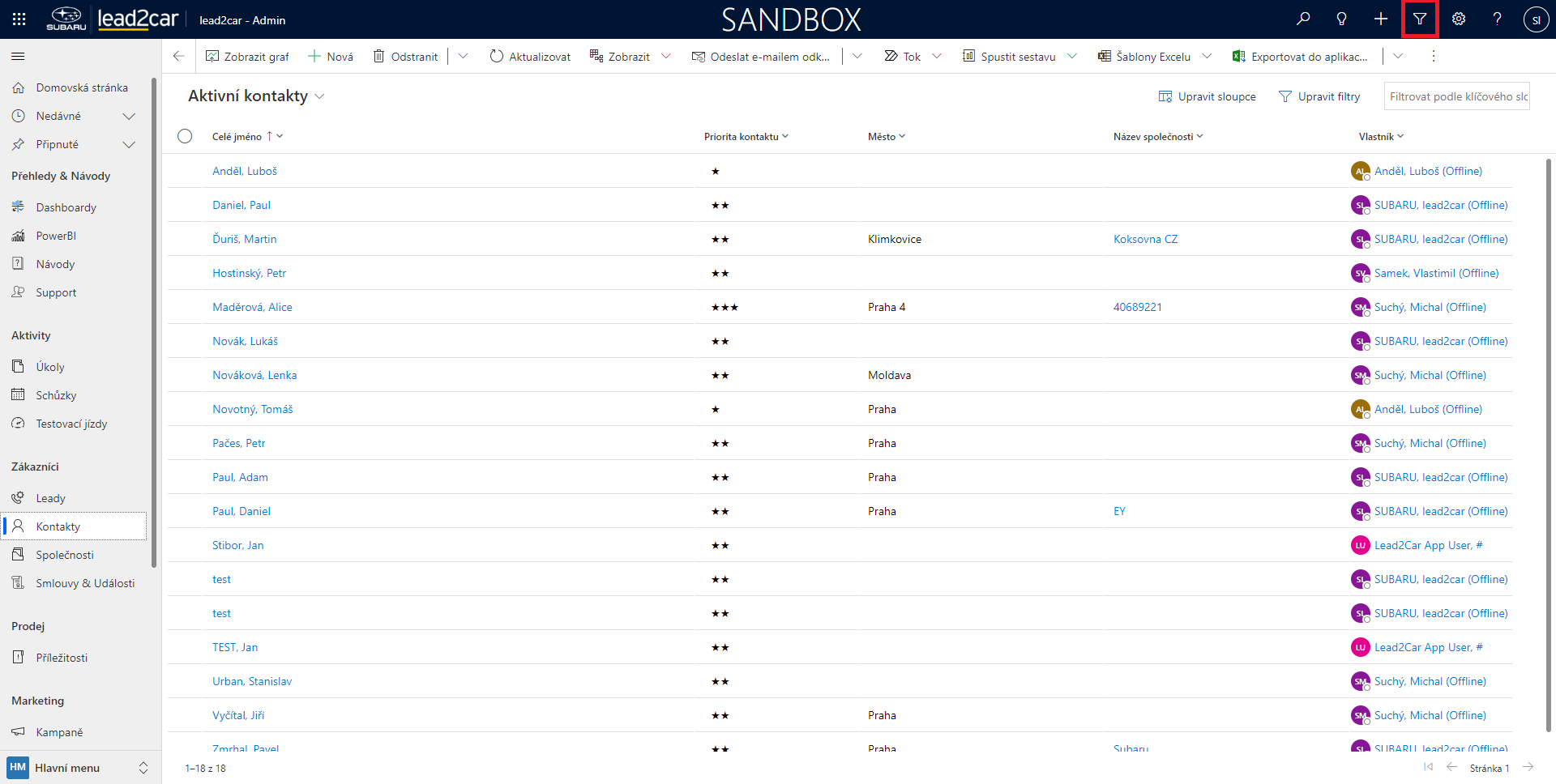
Task: Click the keyword filter search field
Action: point(1456,96)
